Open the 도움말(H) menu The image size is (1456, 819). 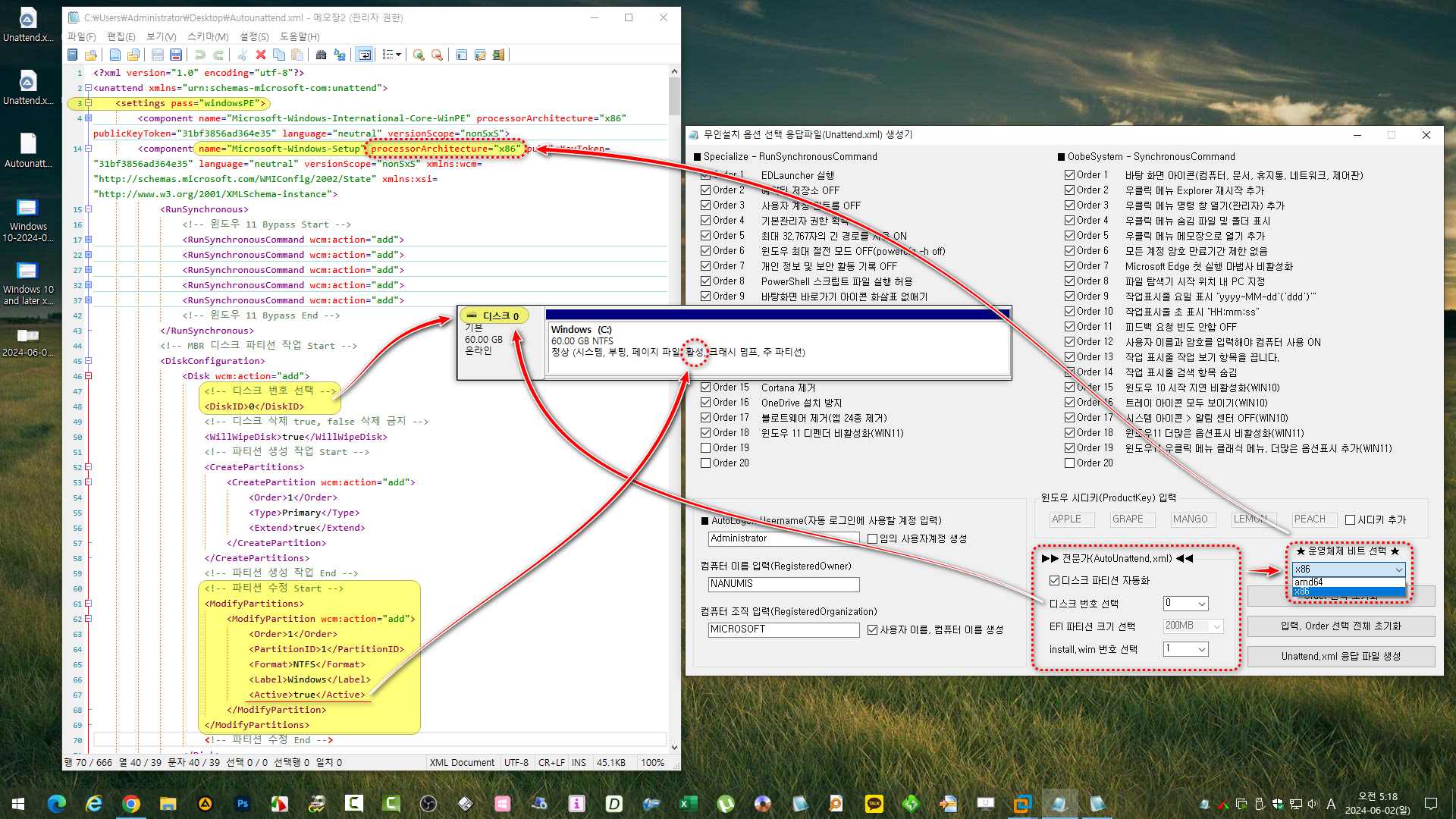[300, 36]
